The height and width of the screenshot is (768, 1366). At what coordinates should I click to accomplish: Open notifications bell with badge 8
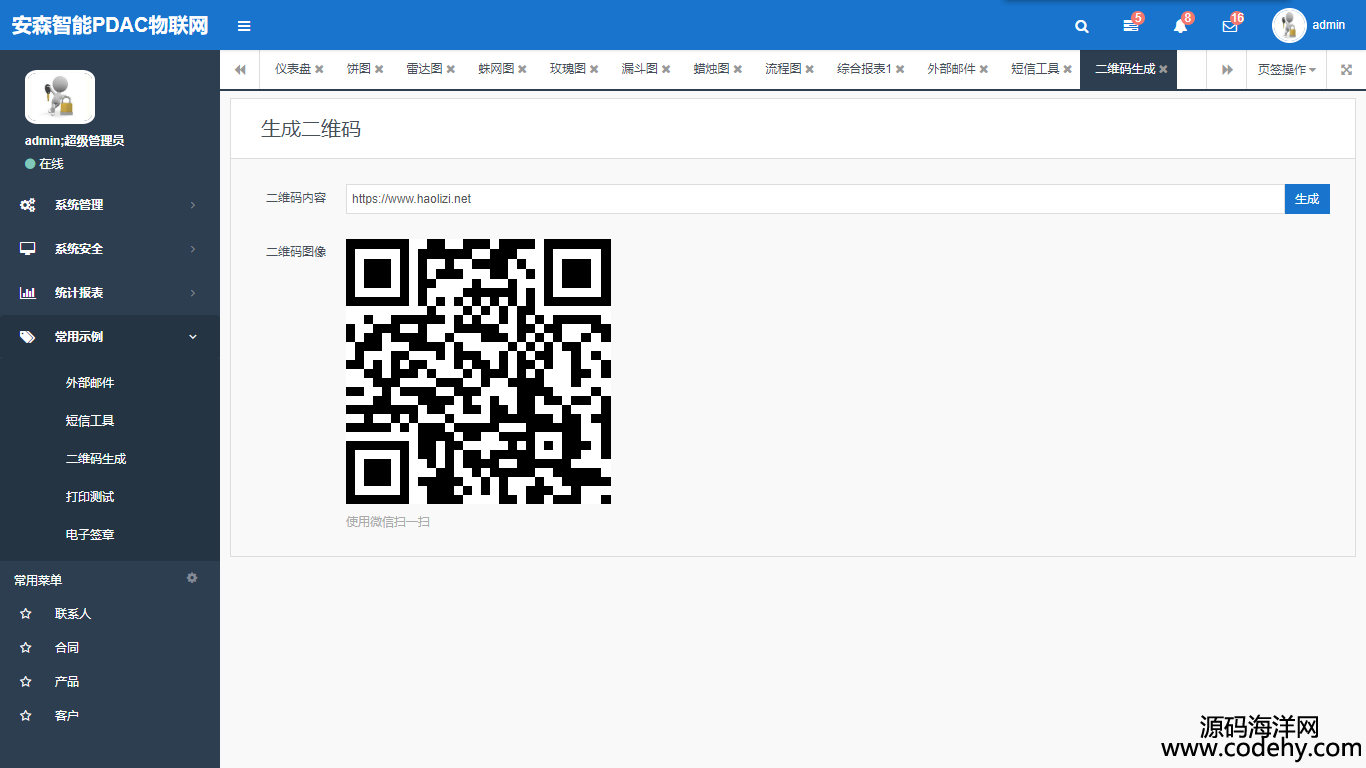tap(1181, 25)
